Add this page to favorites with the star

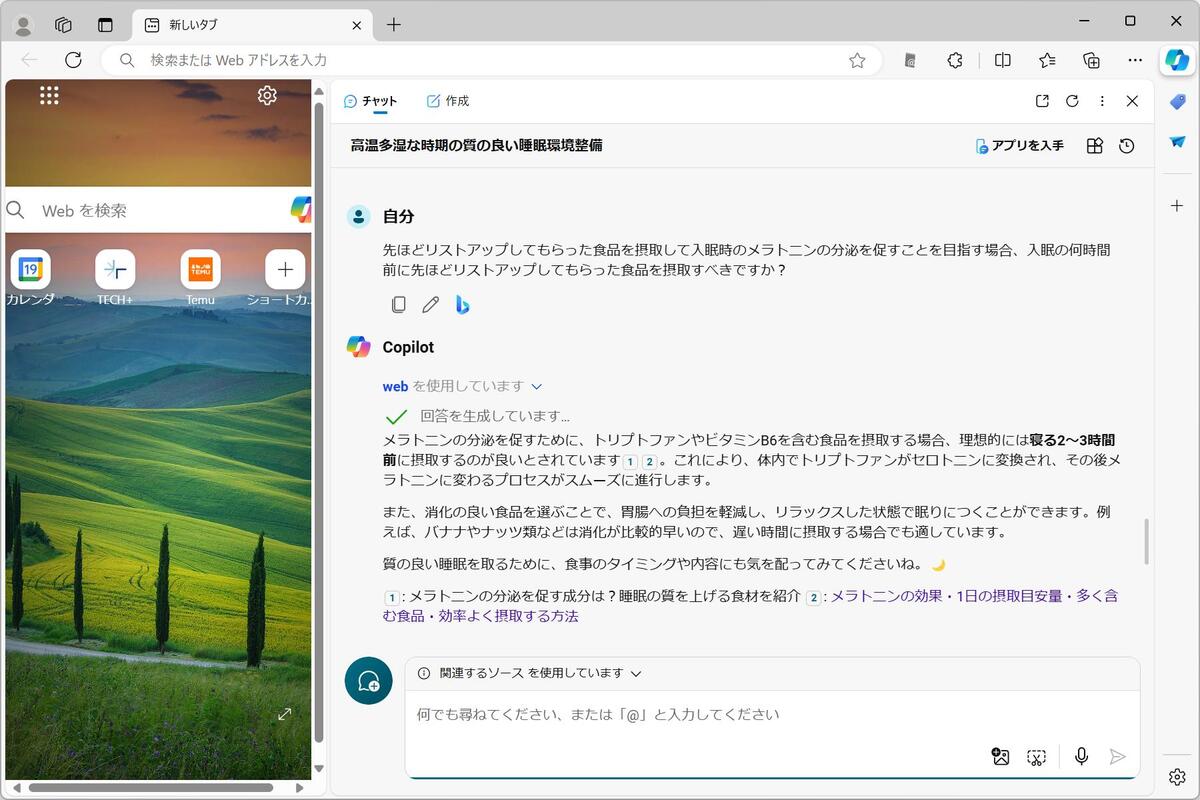857,60
